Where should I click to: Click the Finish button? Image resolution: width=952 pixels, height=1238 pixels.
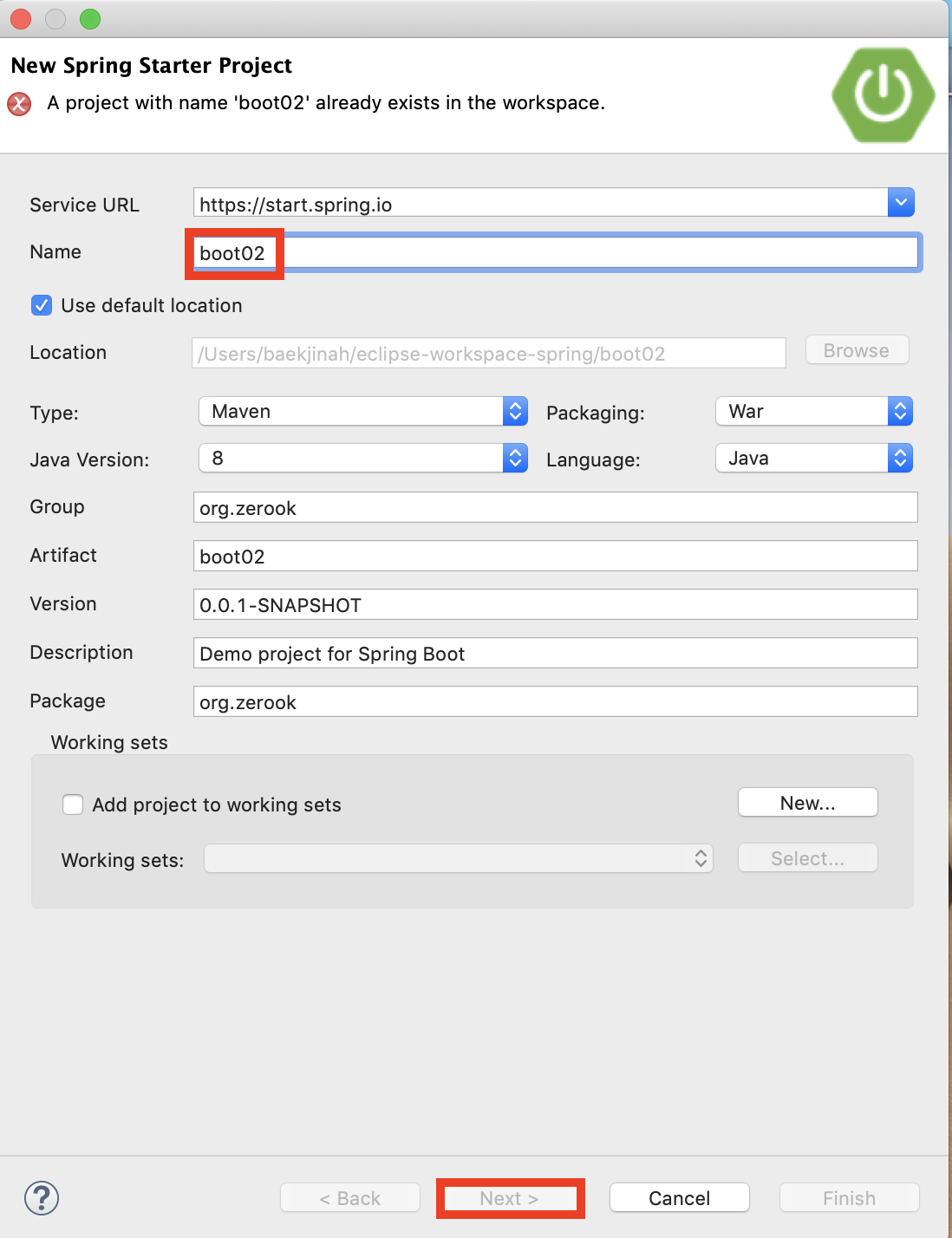pos(850,1198)
